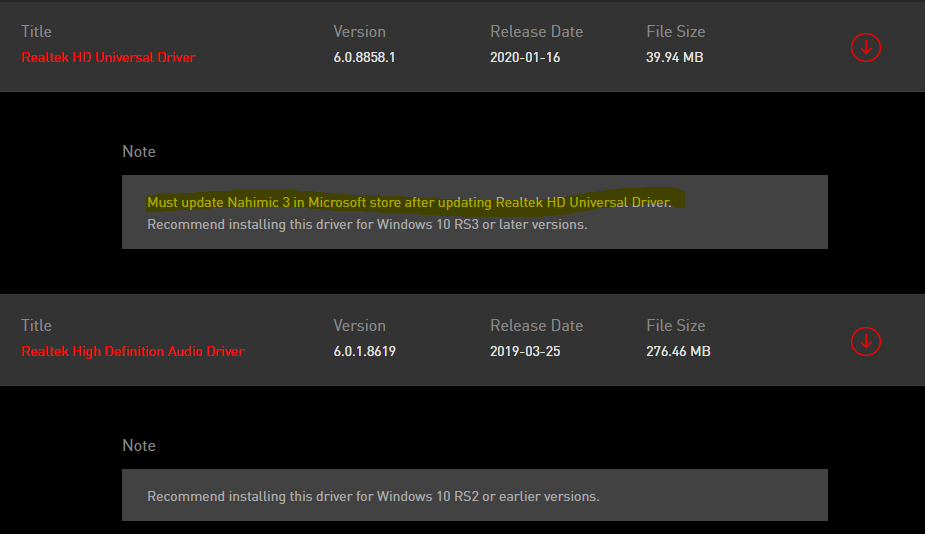Open the Realtek High Definition Audio Driver link
The width and height of the screenshot is (925, 534).
click(x=133, y=351)
